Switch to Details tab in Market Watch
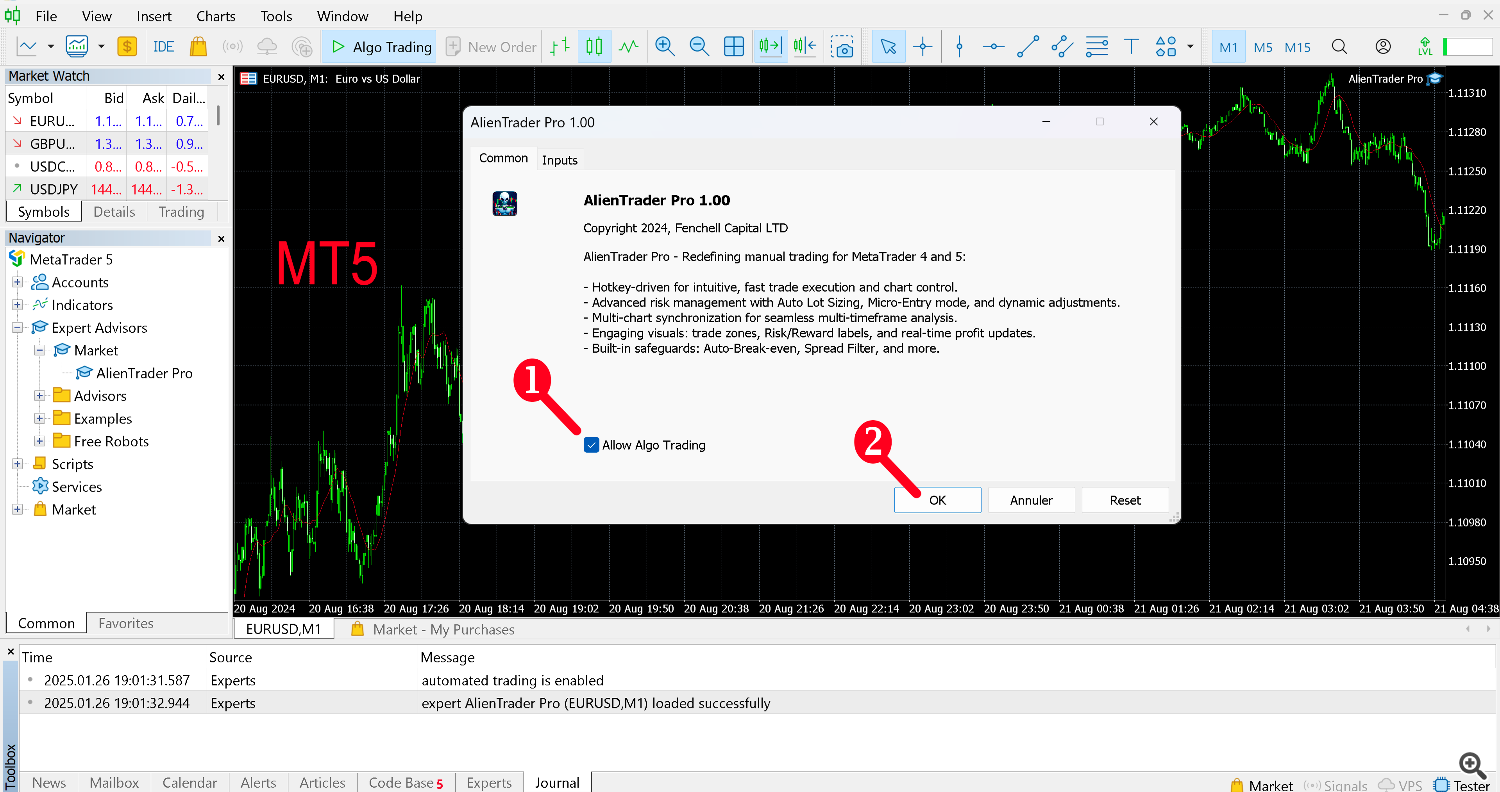 [114, 212]
